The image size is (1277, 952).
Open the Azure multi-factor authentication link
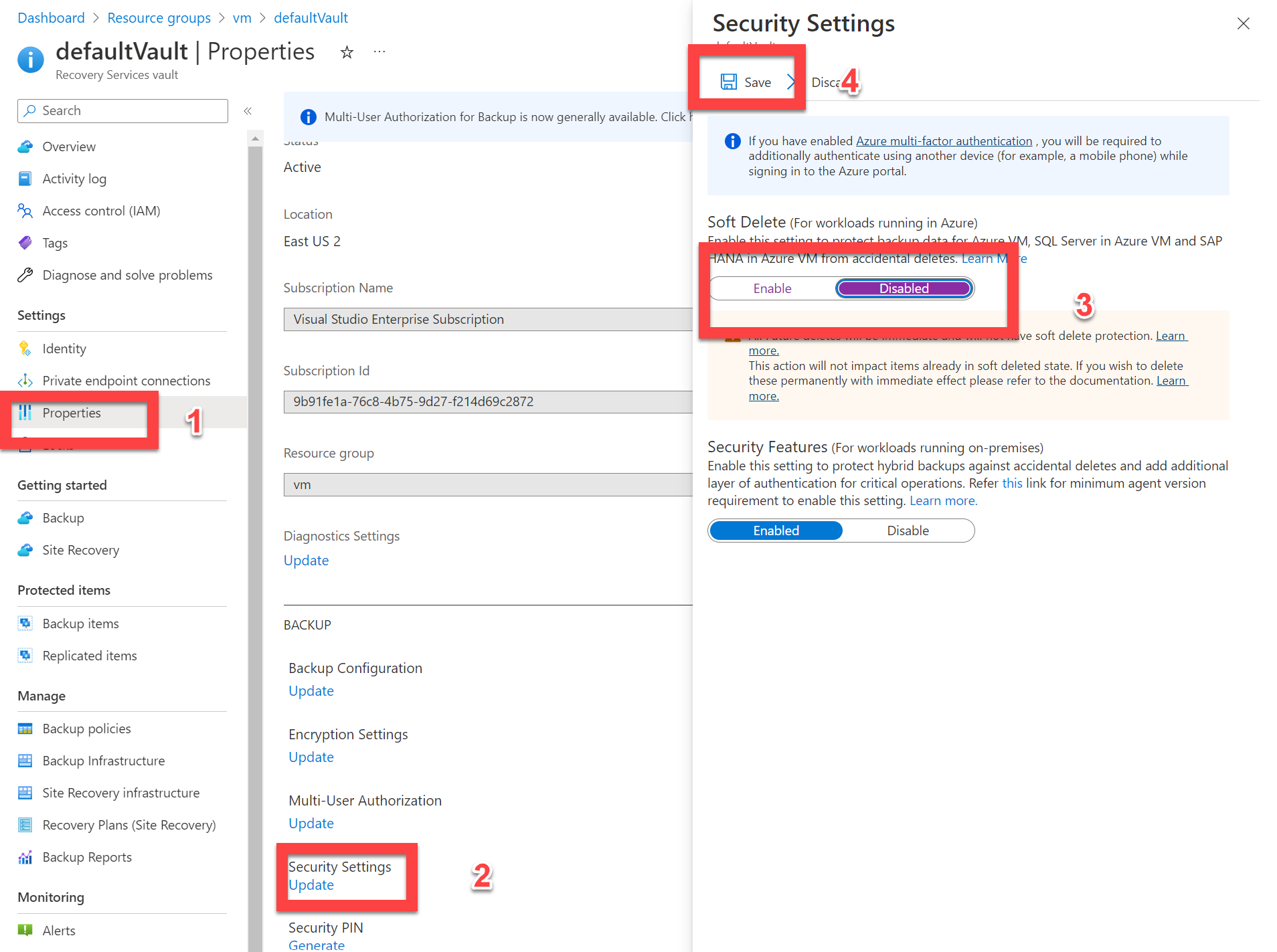[x=944, y=141]
